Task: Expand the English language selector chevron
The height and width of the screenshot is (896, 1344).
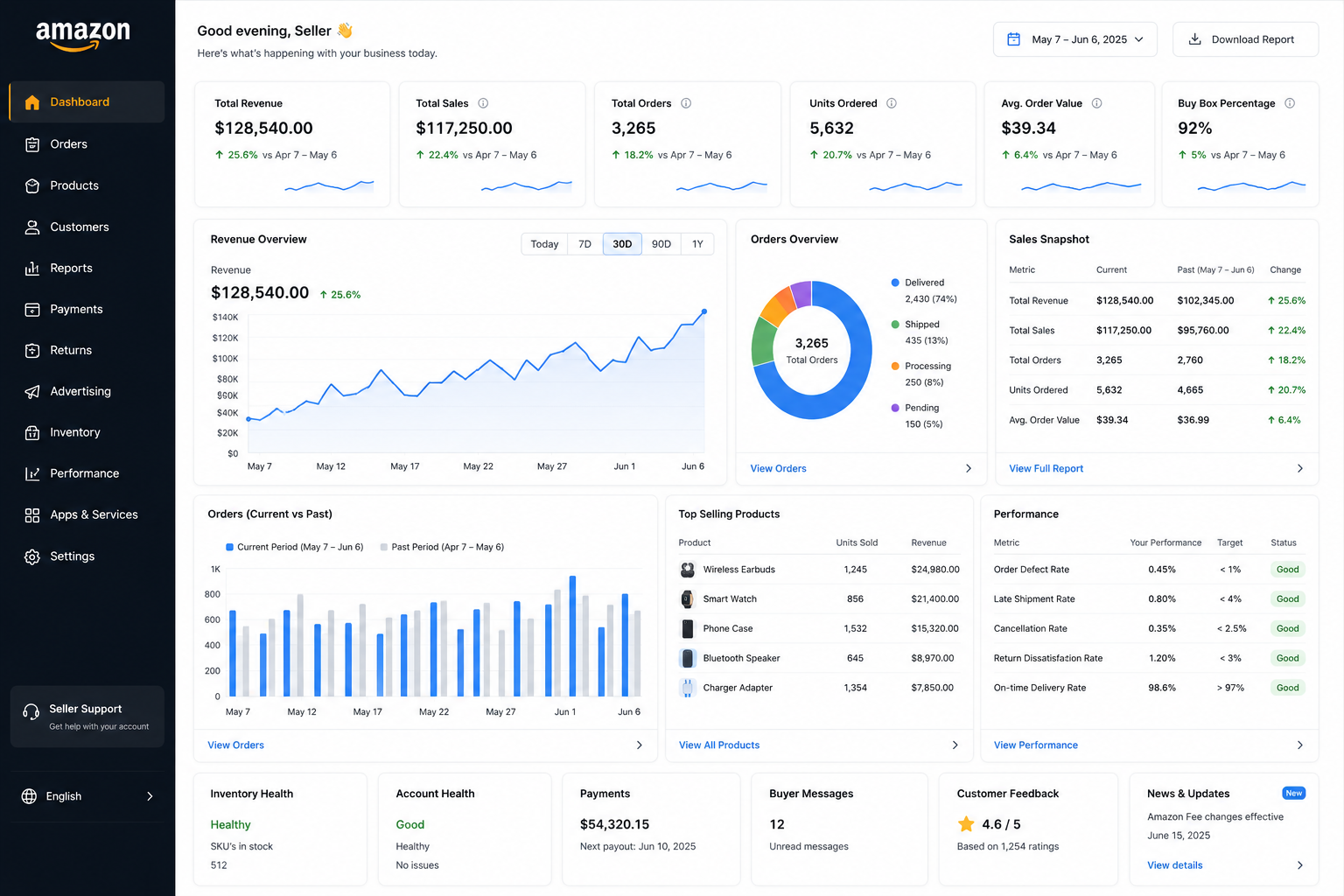Action: [150, 796]
